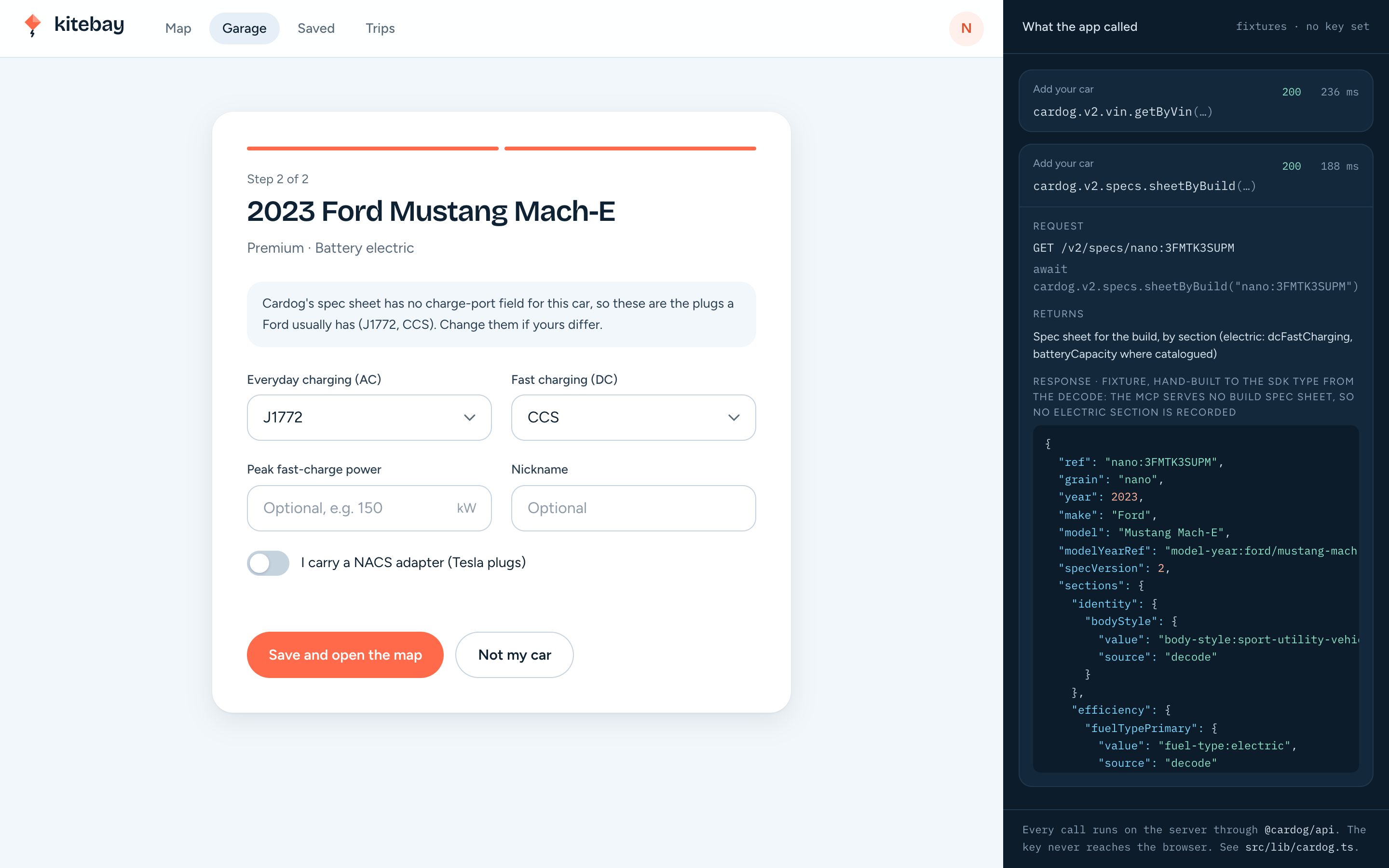Collapse the cardog.v2.specs.sheetByBuild call card
Viewport: 1389px width, 868px height.
pyautogui.click(x=1196, y=175)
